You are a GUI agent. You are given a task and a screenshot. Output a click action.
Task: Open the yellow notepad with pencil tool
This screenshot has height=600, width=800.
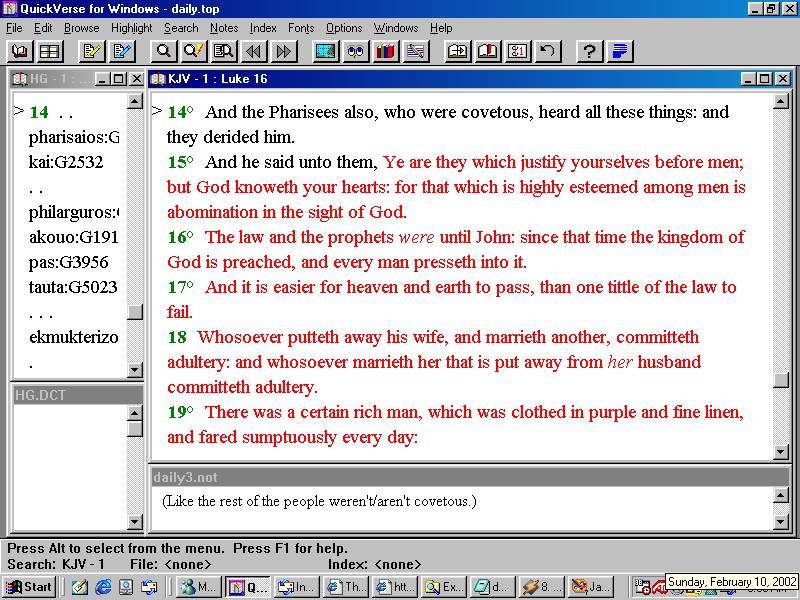tap(92, 51)
